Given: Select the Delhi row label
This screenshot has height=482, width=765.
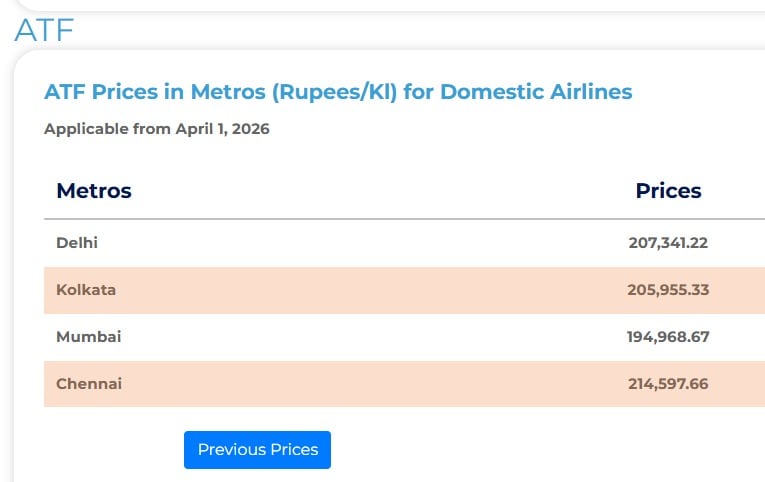Looking at the screenshot, I should point(77,242).
